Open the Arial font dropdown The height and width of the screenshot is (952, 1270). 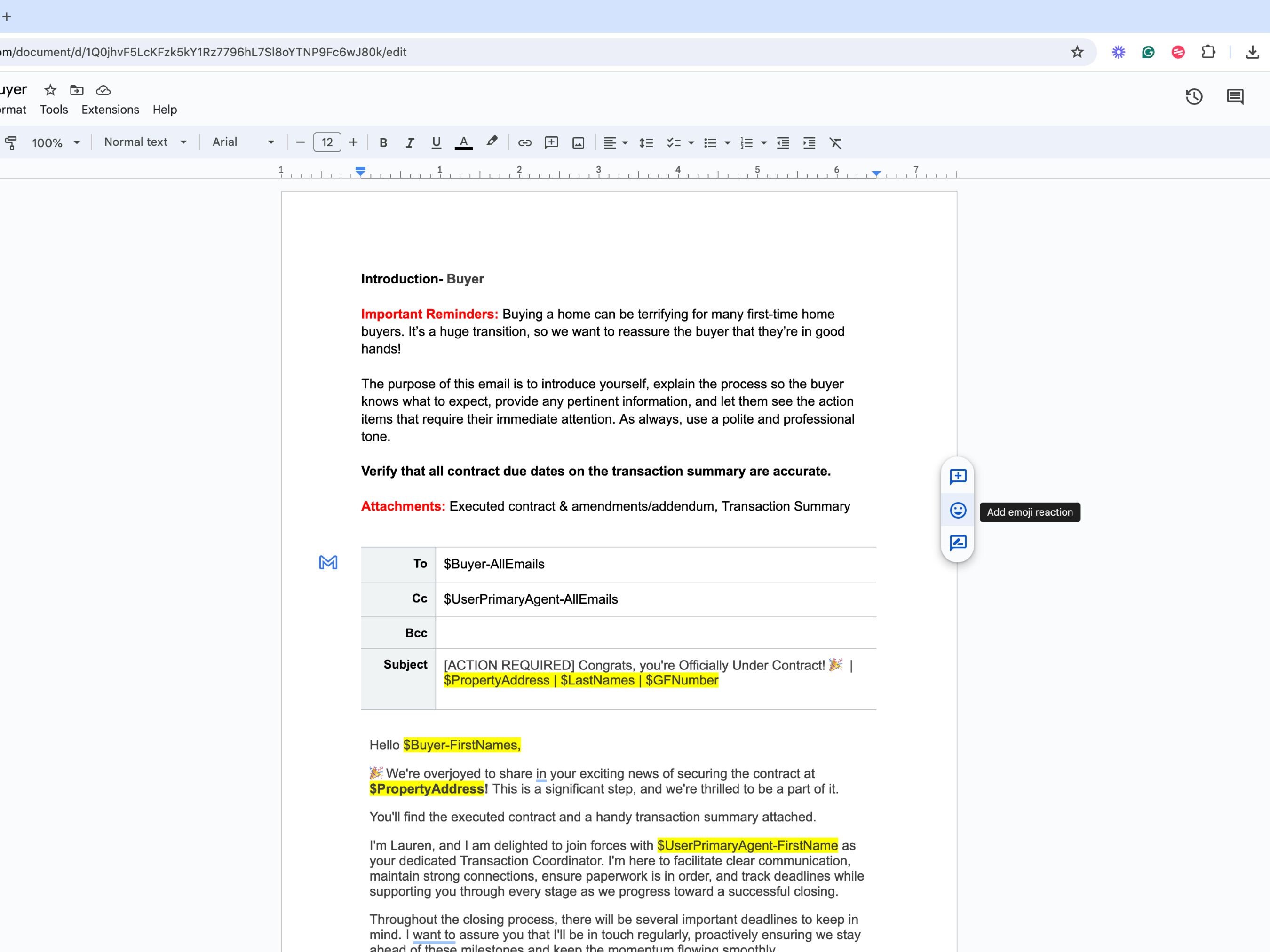[242, 142]
